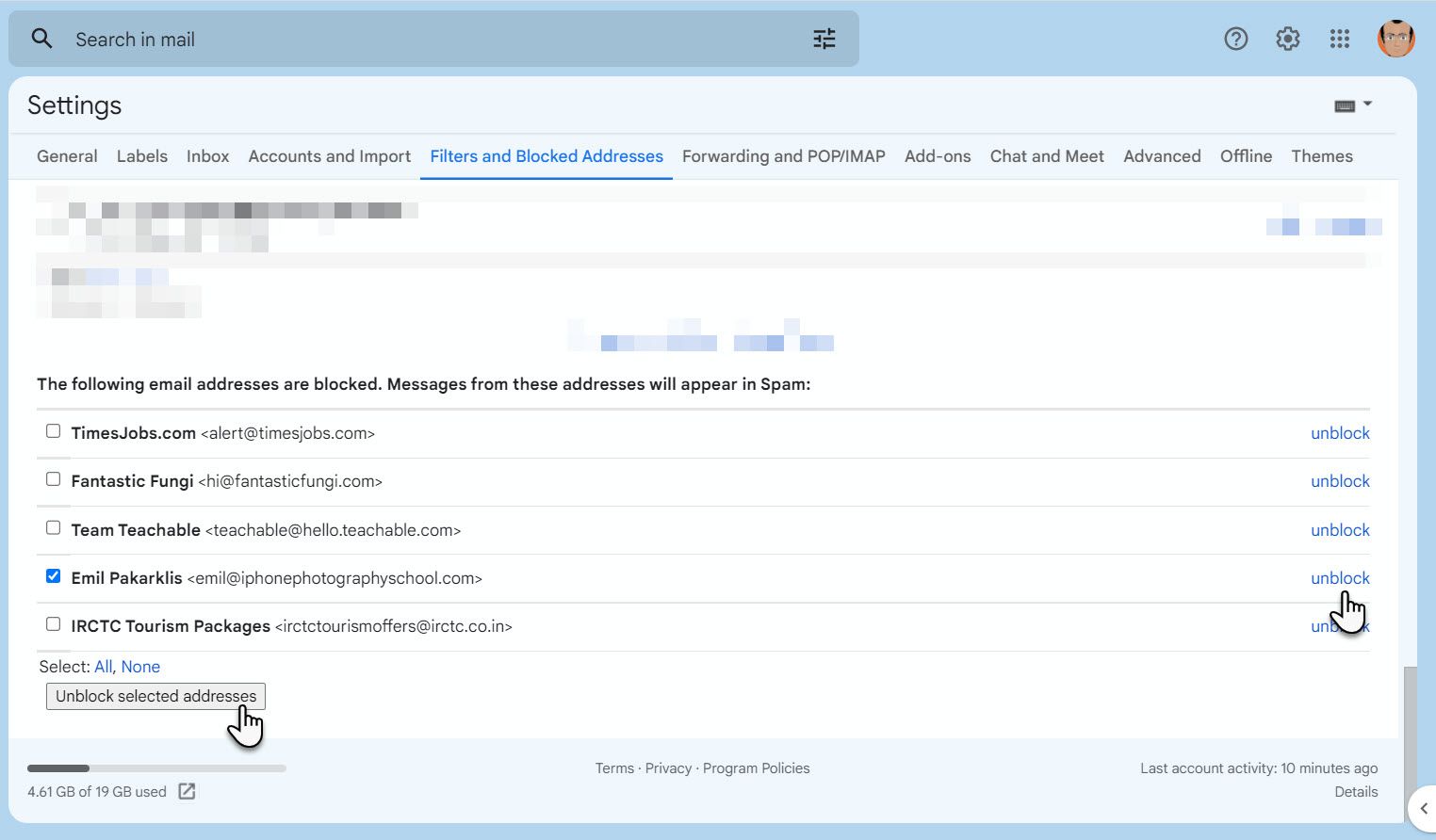1436x840 pixels.
Task: Click inside the Search in mail field
Action: (x=283, y=39)
